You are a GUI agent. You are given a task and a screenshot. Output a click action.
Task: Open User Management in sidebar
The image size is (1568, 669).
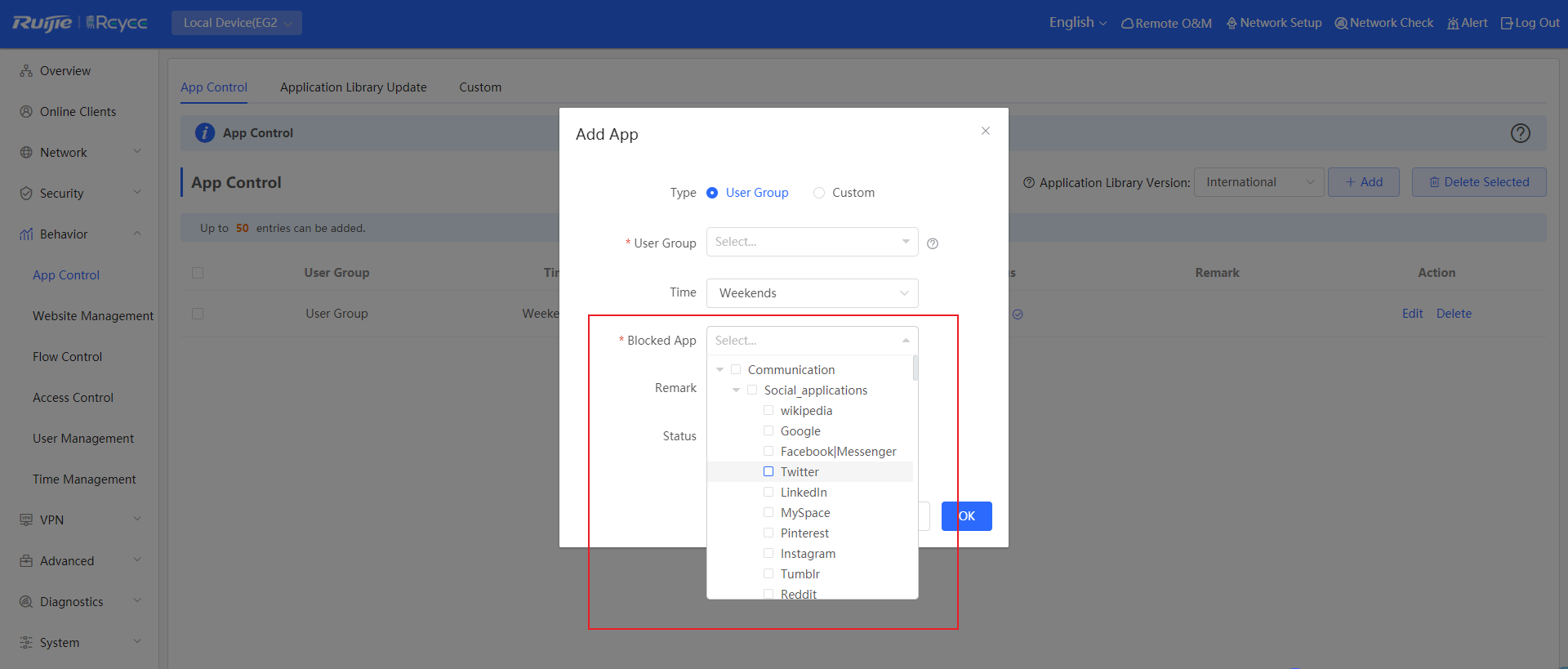83,439
